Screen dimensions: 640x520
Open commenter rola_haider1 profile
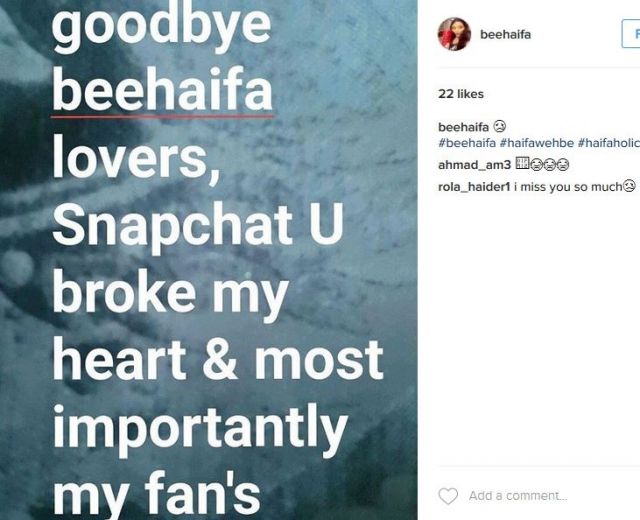474,187
